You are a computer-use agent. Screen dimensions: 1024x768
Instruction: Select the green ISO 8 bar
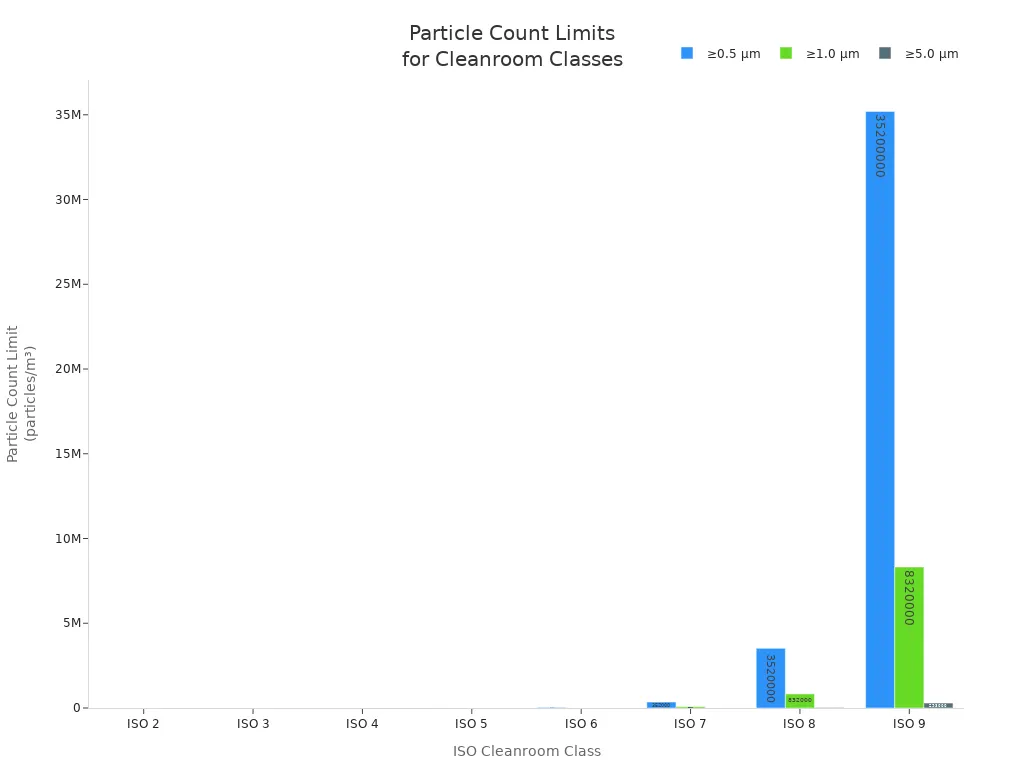click(800, 701)
